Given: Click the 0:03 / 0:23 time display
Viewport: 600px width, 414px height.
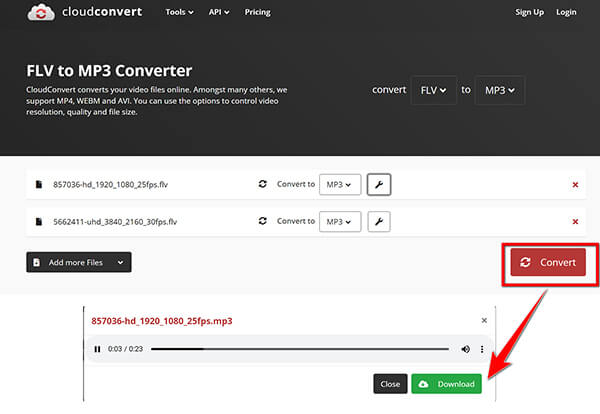Looking at the screenshot, I should point(125,349).
